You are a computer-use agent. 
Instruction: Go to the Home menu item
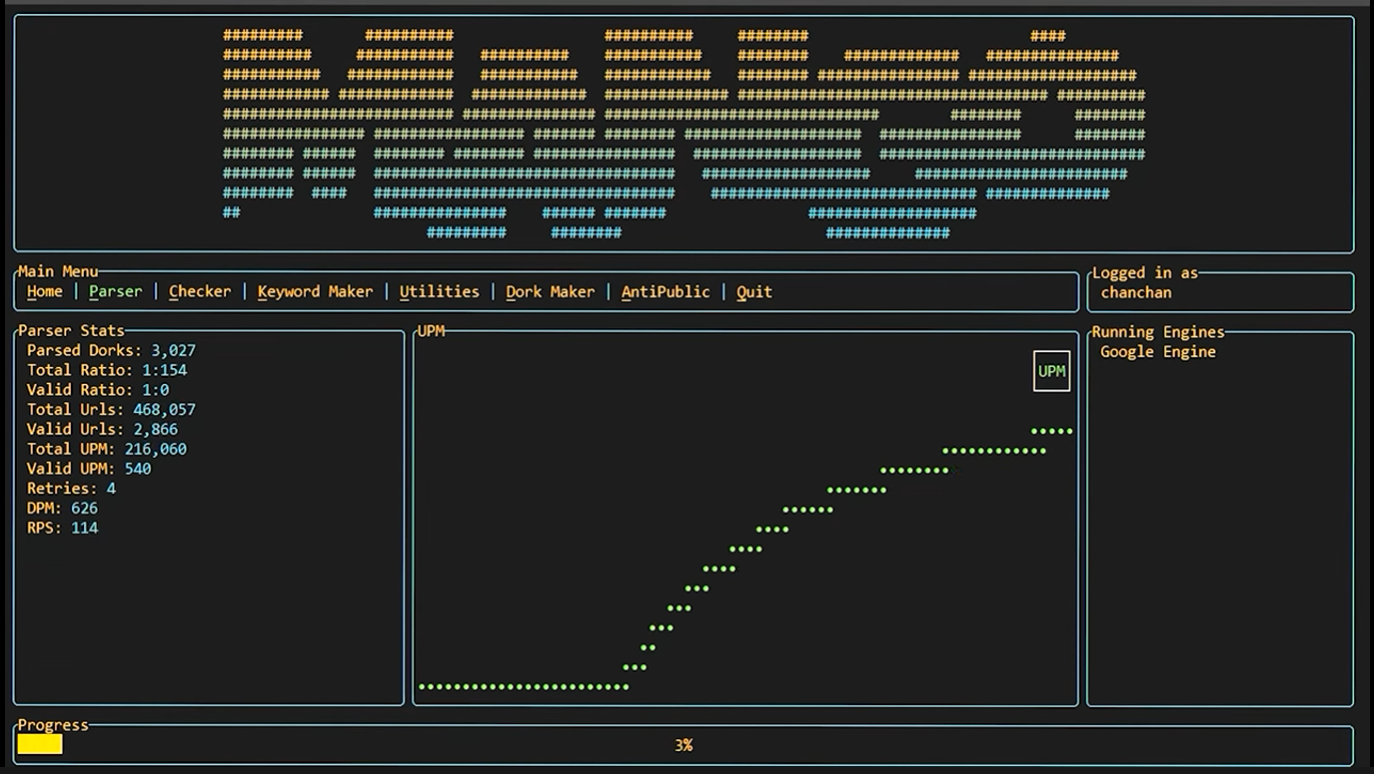pyautogui.click(x=44, y=292)
